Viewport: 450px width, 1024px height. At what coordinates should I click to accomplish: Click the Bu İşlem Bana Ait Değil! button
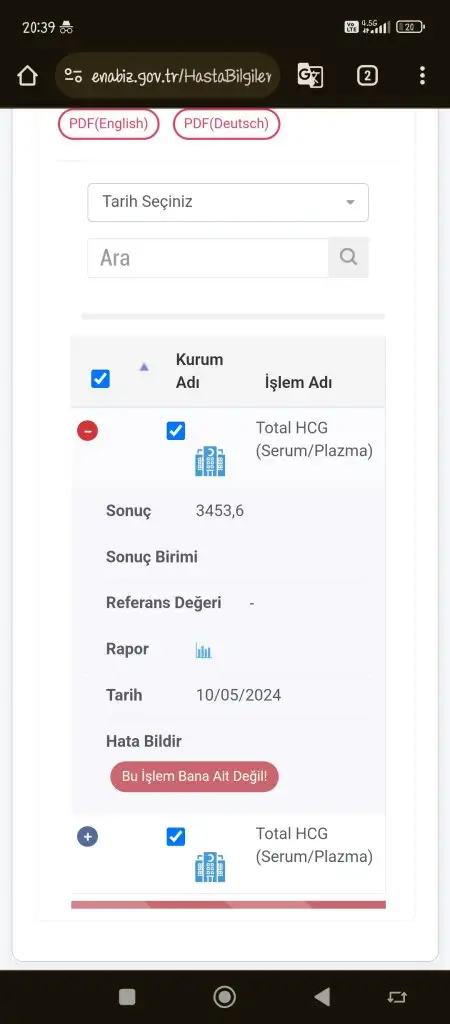195,777
